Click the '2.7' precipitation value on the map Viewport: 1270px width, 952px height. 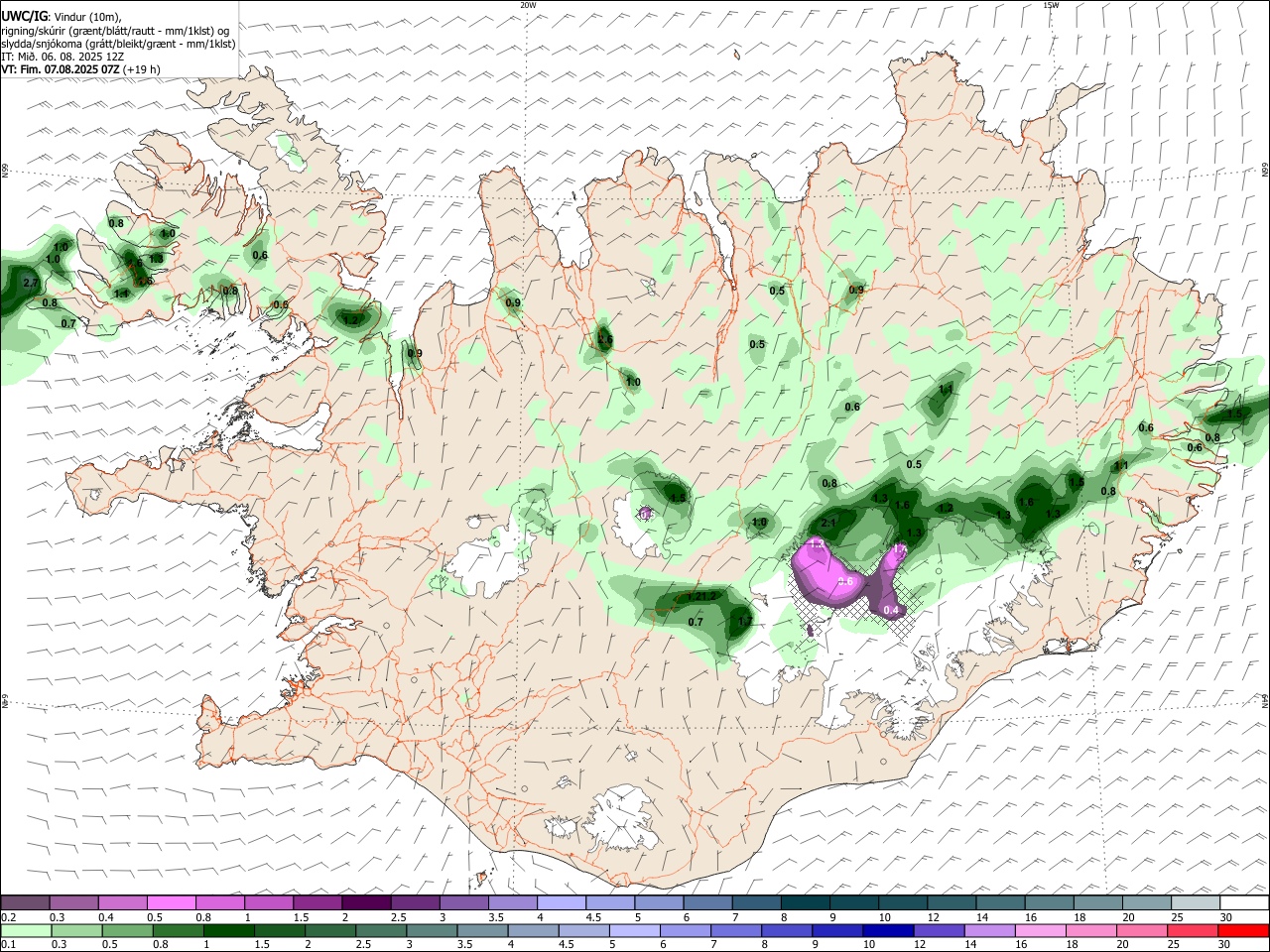point(30,284)
